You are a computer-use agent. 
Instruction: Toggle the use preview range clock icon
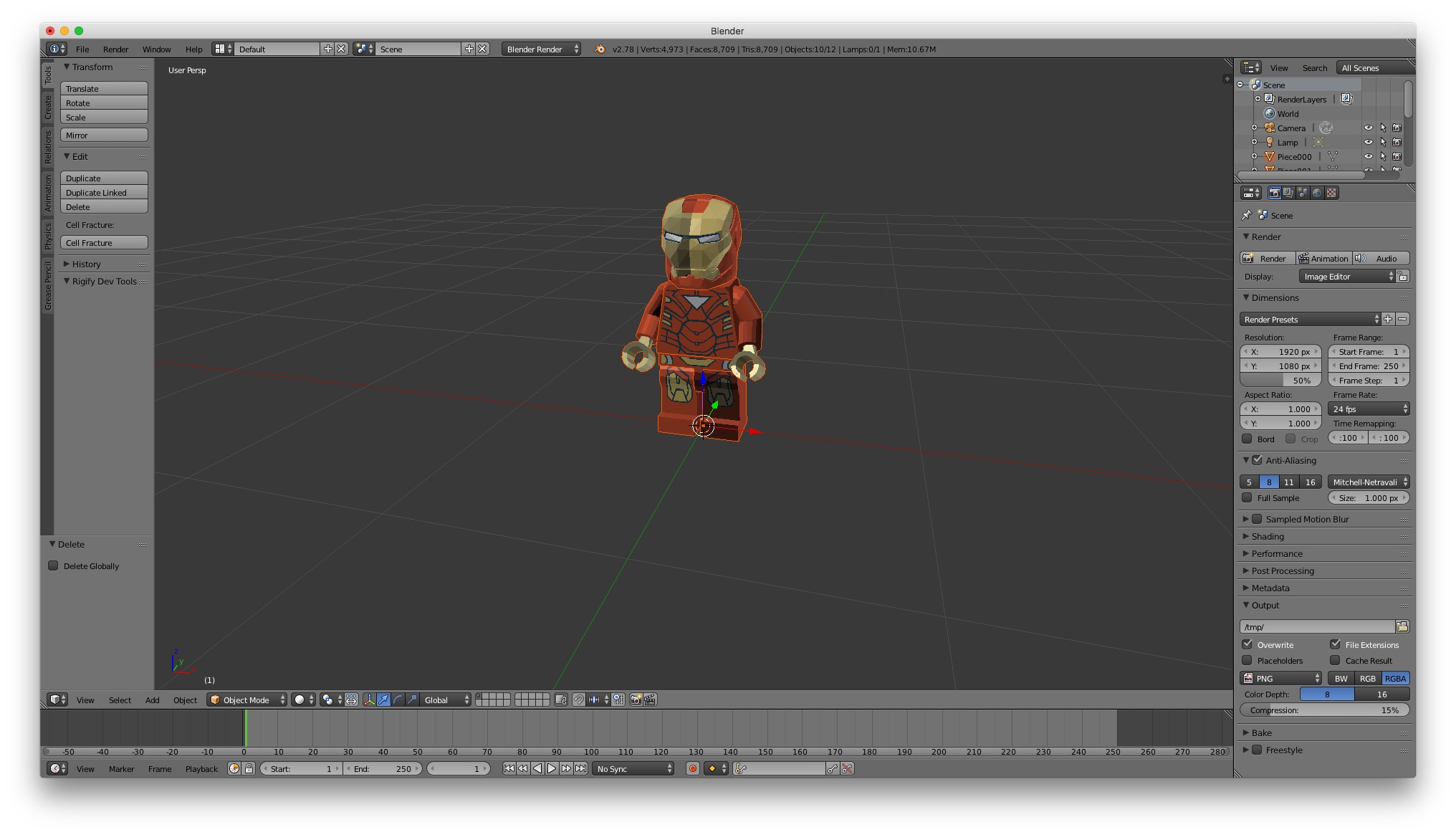pyautogui.click(x=234, y=769)
